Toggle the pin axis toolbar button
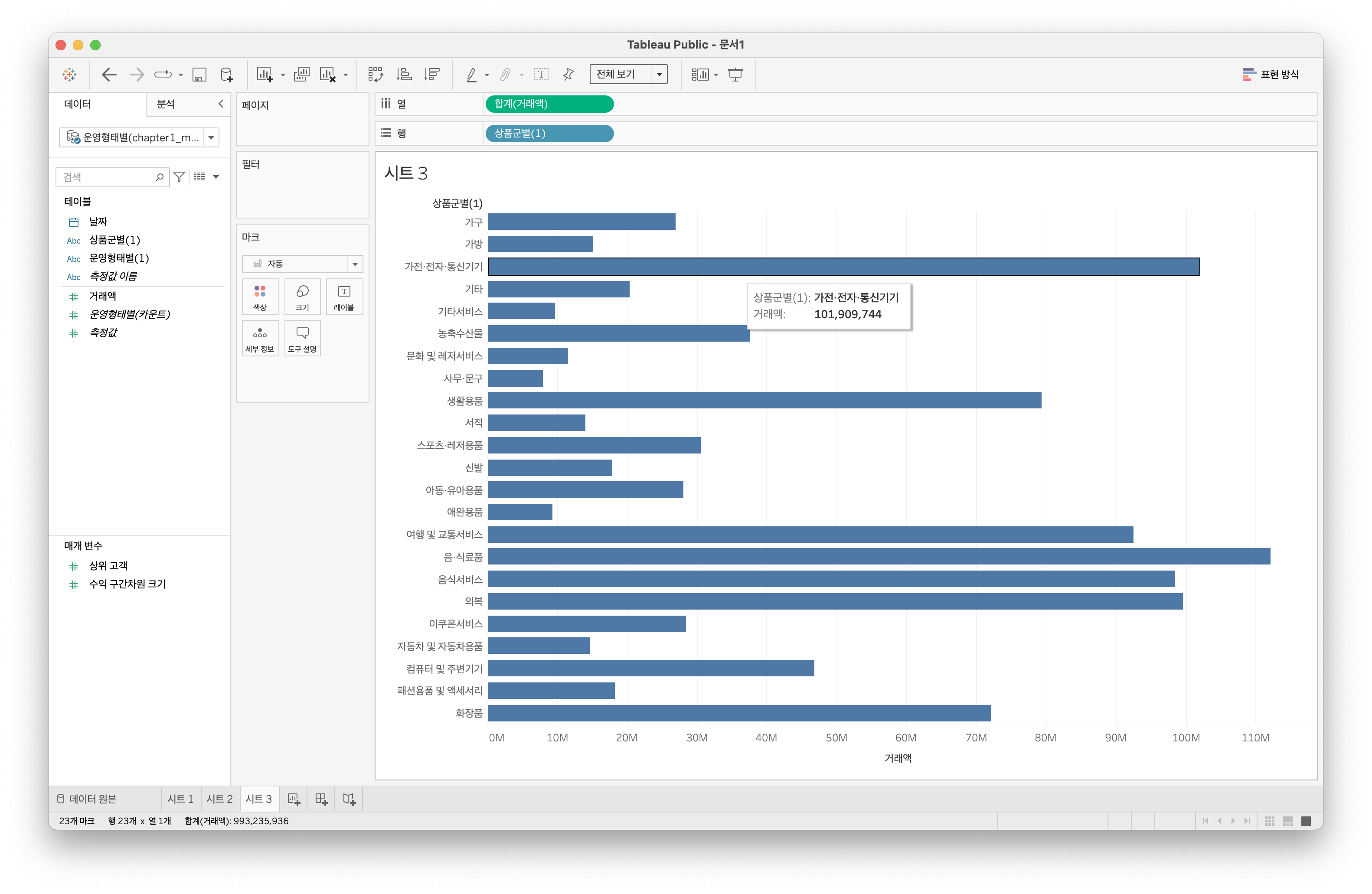This screenshot has width=1372, height=894. (x=568, y=75)
